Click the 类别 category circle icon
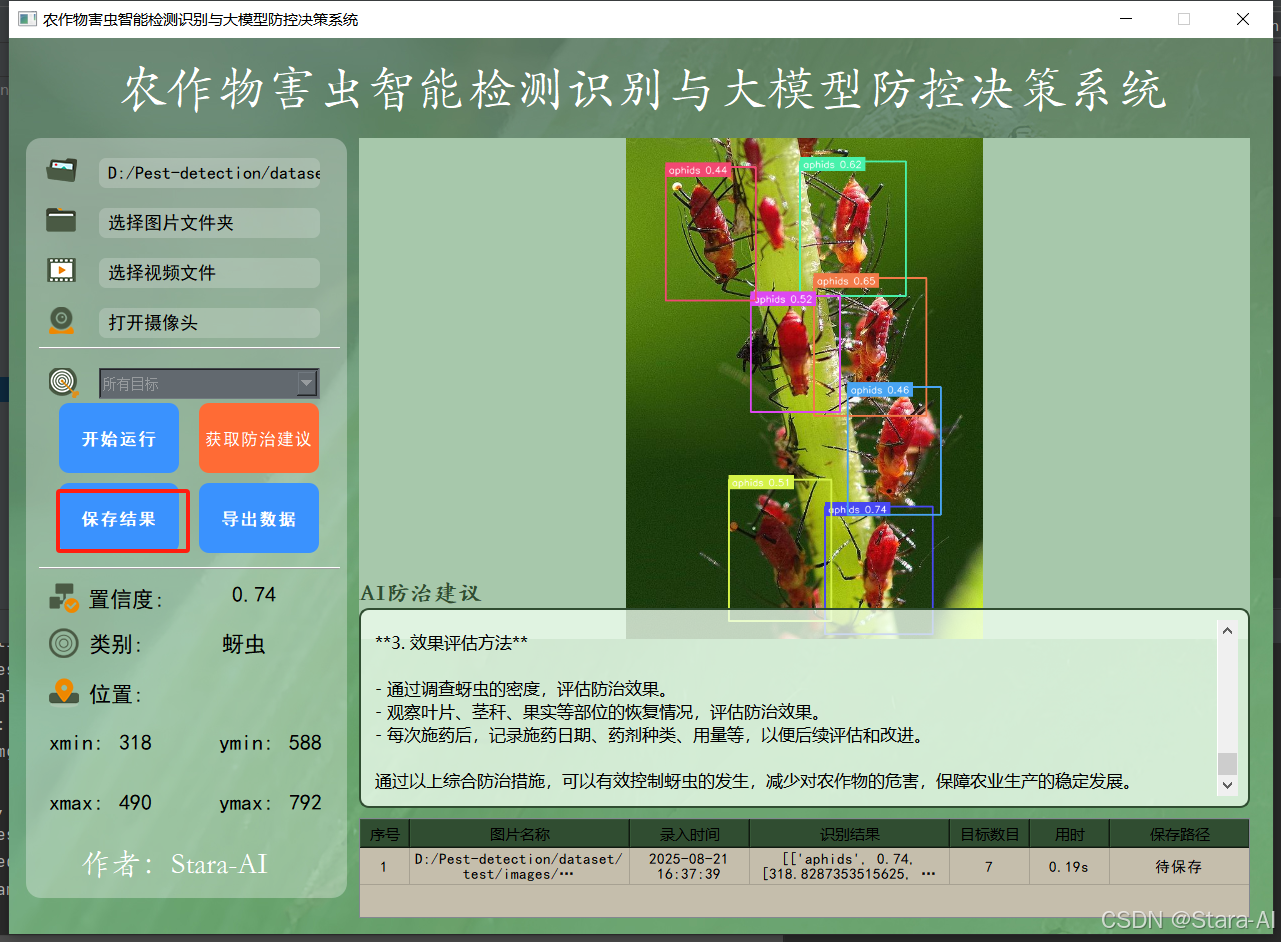 point(64,643)
